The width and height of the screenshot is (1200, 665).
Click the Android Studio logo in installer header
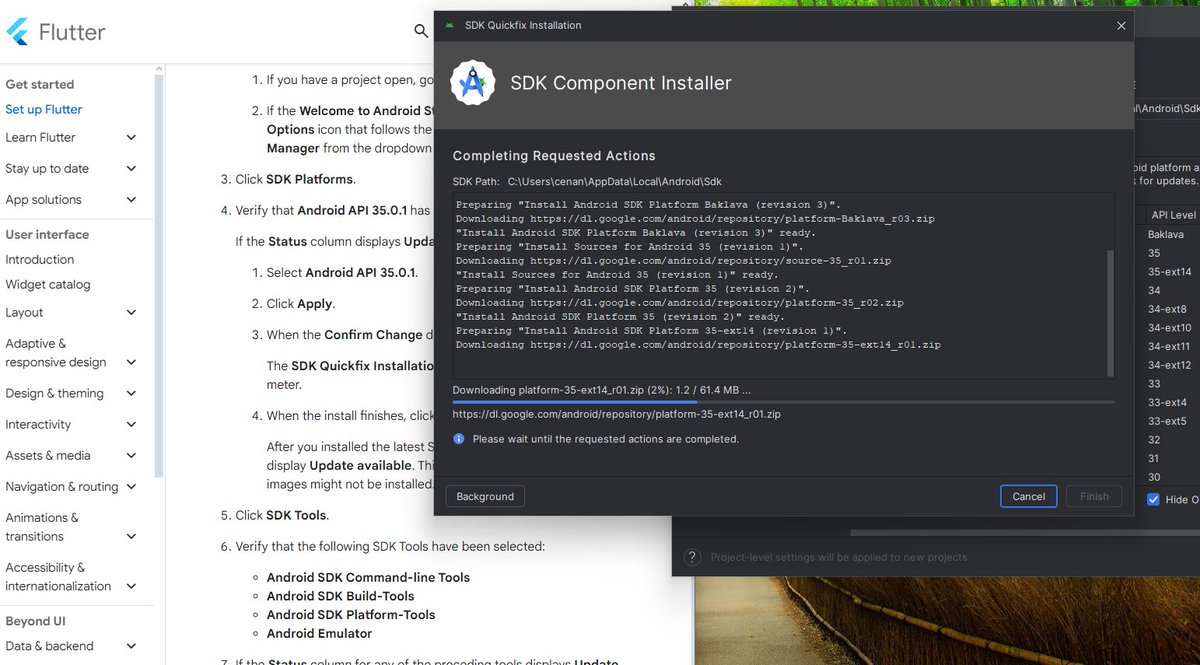pyautogui.click(x=473, y=83)
